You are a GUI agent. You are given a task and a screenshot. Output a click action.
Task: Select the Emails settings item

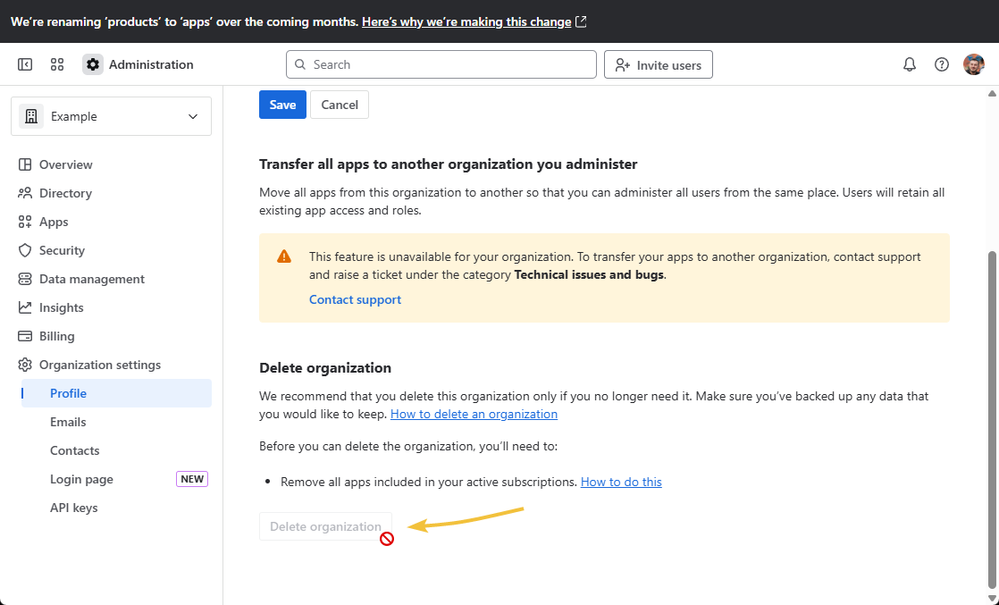[x=68, y=422]
